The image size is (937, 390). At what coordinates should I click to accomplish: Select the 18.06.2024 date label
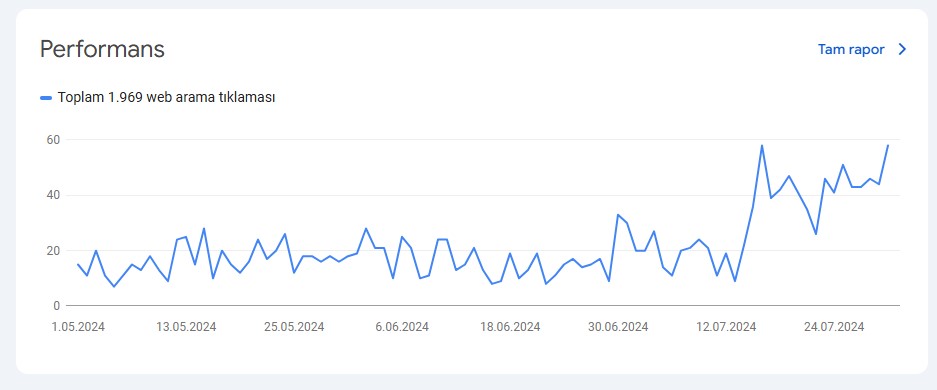coord(510,327)
